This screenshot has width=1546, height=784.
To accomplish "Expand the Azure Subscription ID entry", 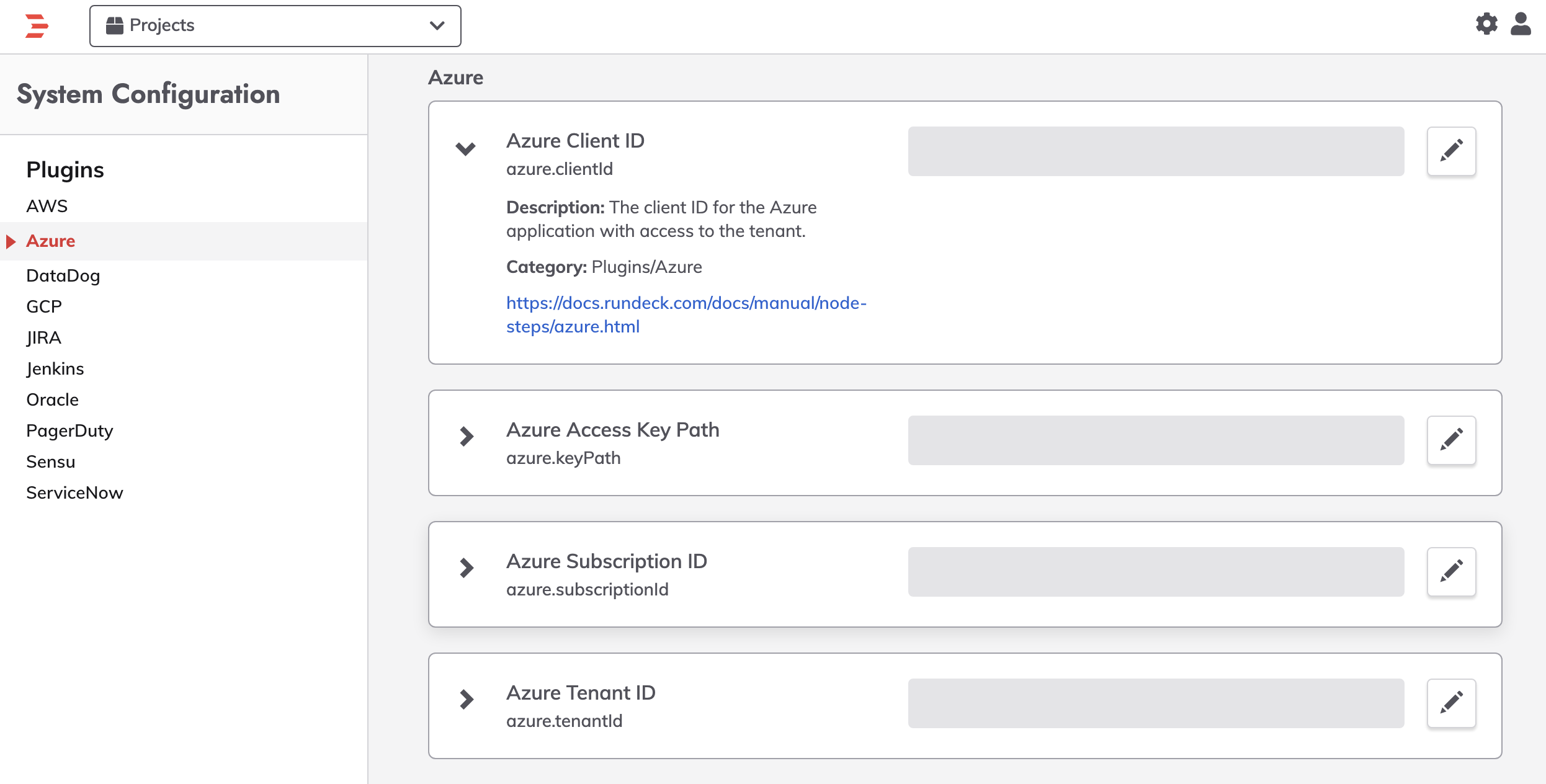I will click(467, 568).
